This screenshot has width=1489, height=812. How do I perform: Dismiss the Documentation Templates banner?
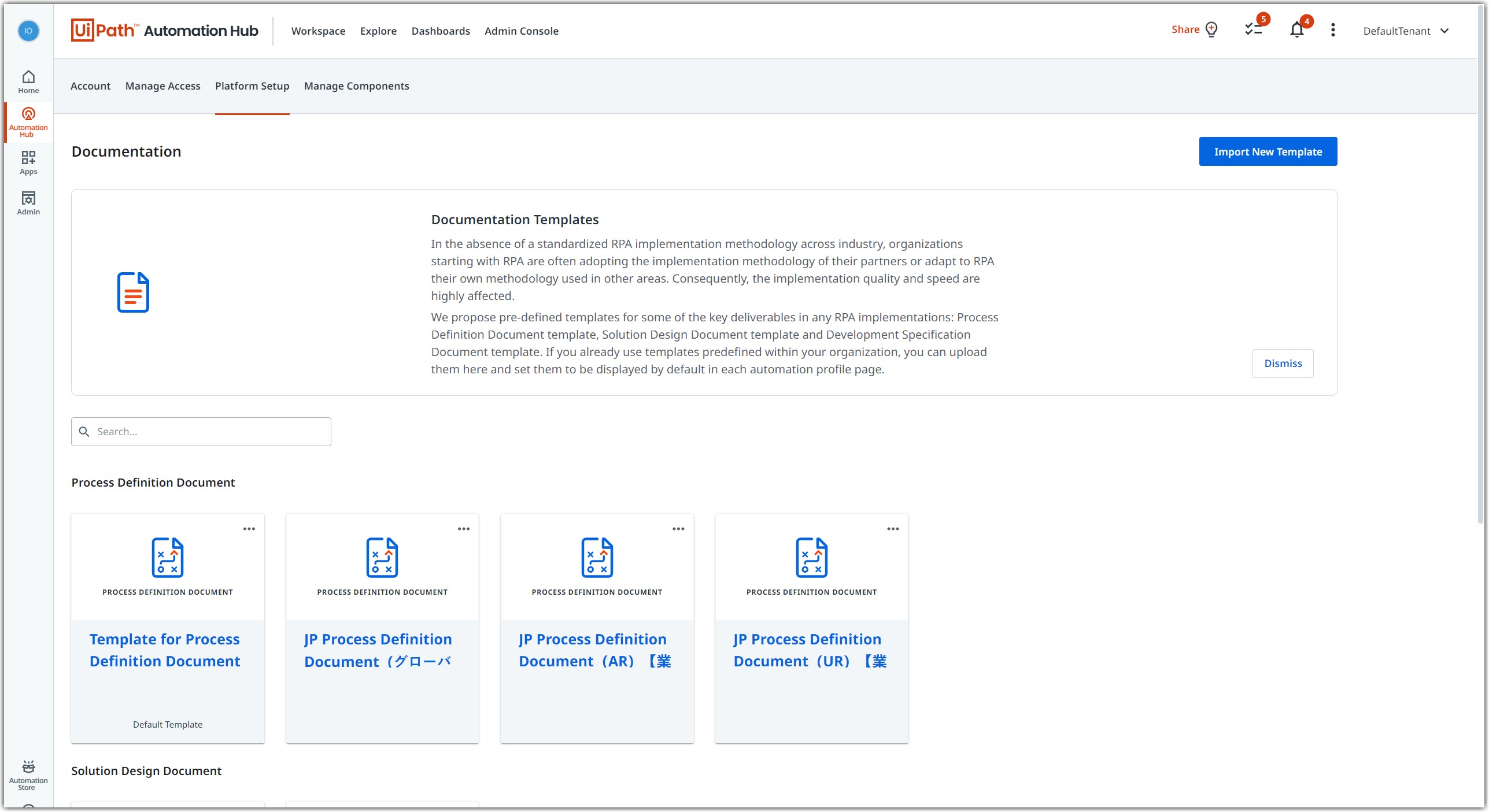[1283, 364]
